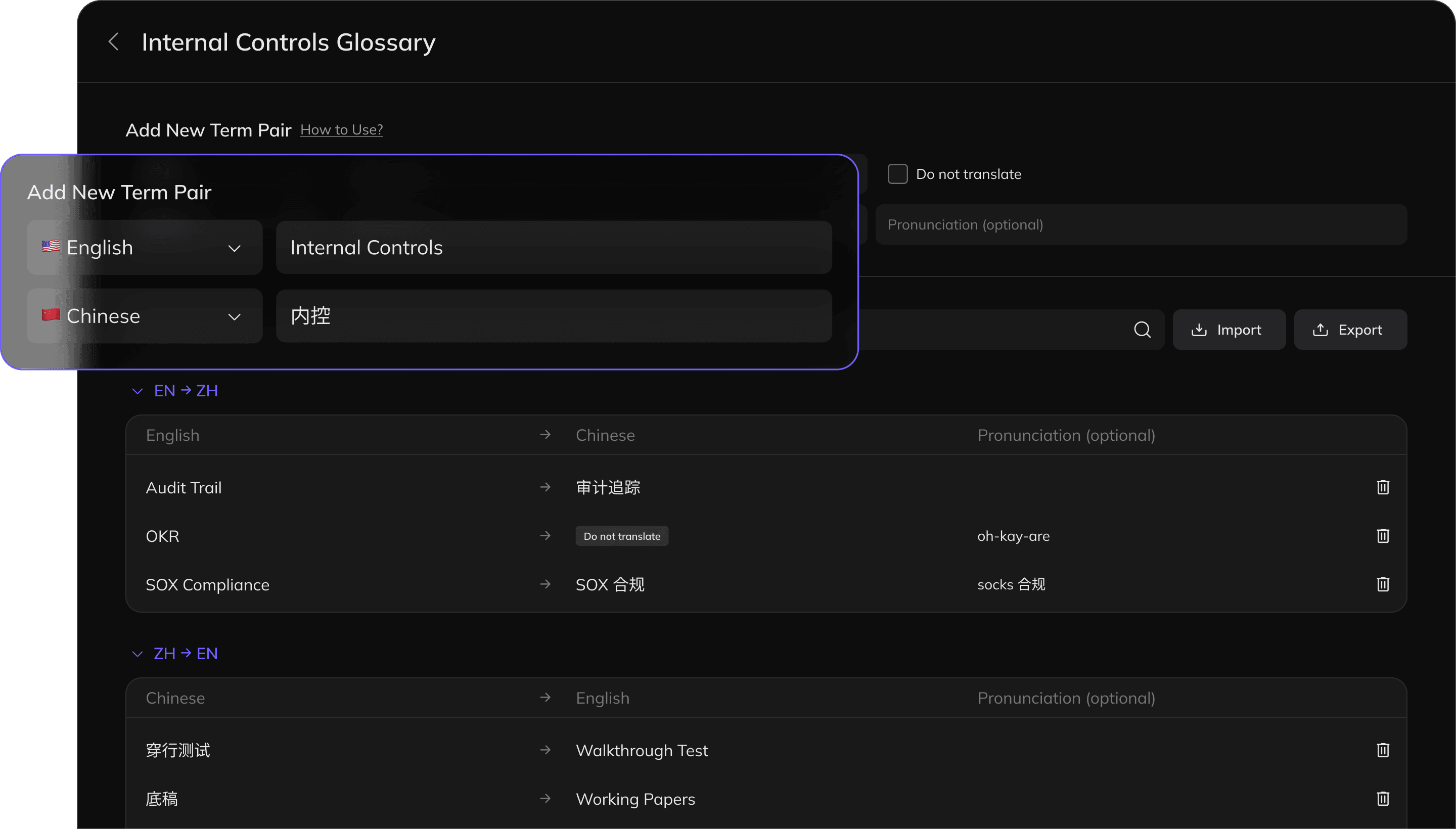Delete the SOX Compliance term row

coord(1383,584)
